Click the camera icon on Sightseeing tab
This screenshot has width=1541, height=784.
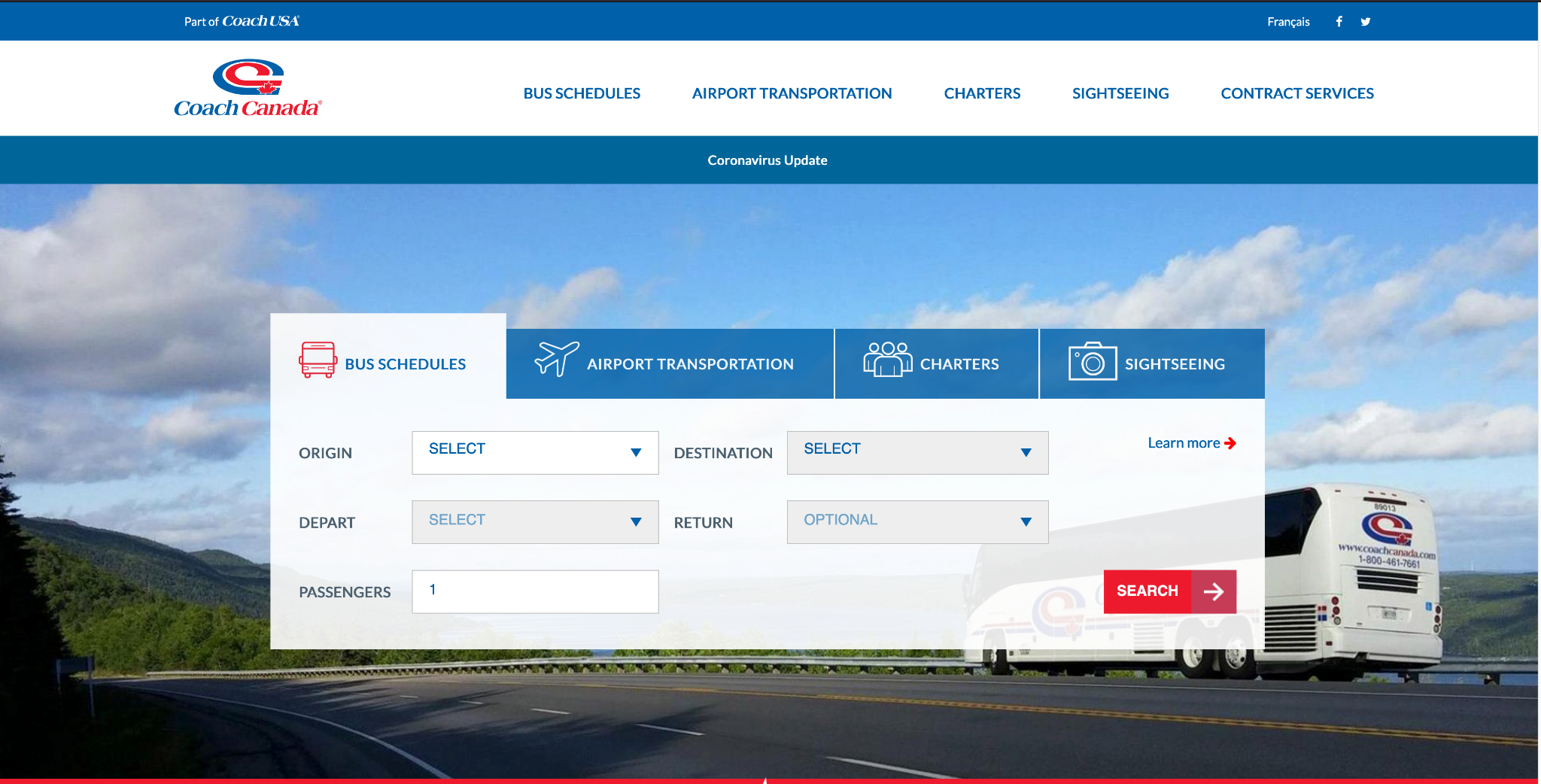pyautogui.click(x=1092, y=362)
